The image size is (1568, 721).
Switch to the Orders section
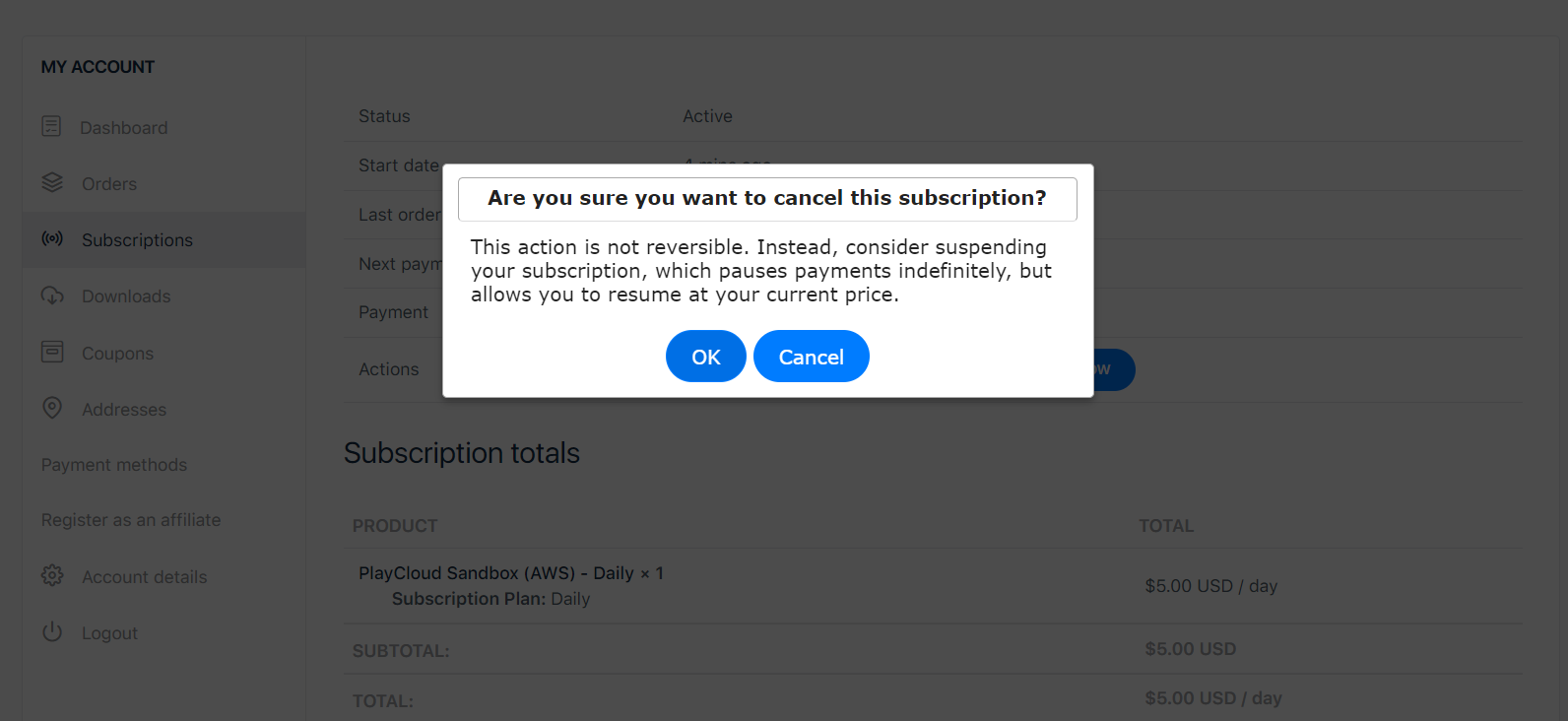pyautogui.click(x=108, y=182)
